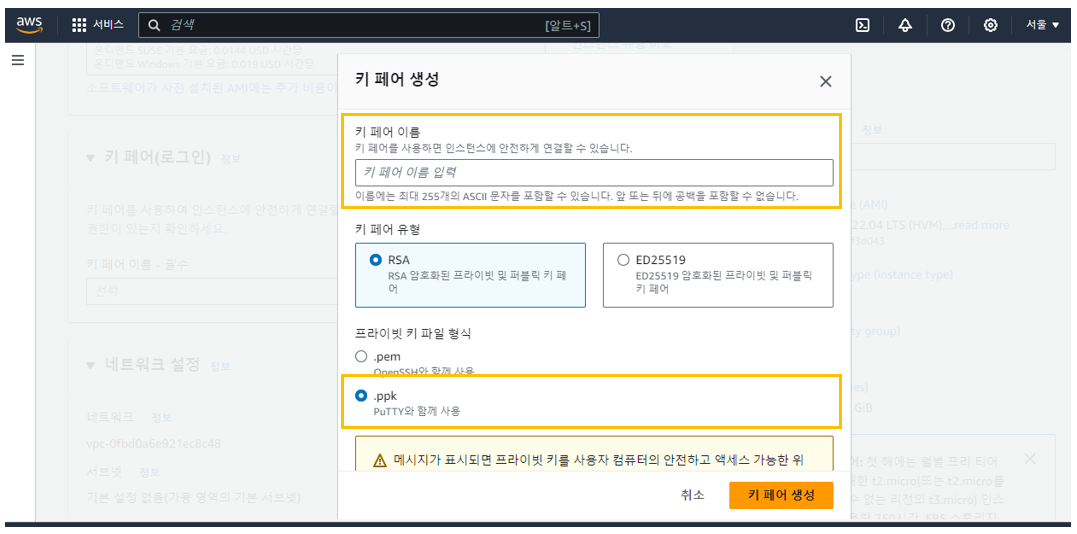Collapse the 네트워크 설정 section
Screen dimensions: 1077x534
(x=91, y=364)
